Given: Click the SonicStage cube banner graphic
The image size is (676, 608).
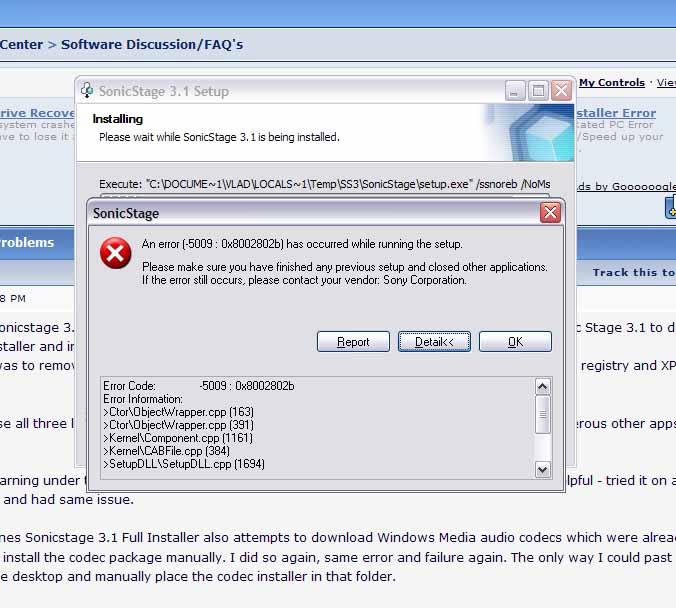Looking at the screenshot, I should click(529, 133).
